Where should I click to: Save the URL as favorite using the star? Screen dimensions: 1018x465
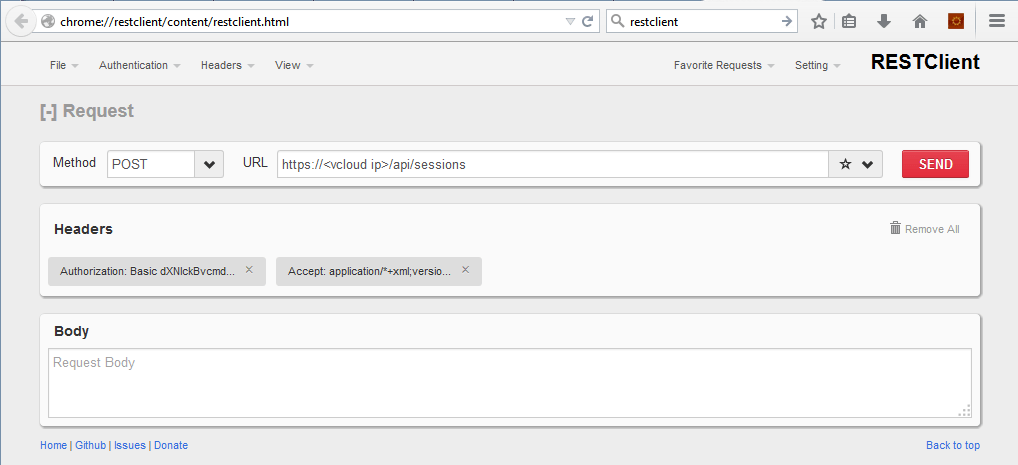click(x=845, y=164)
